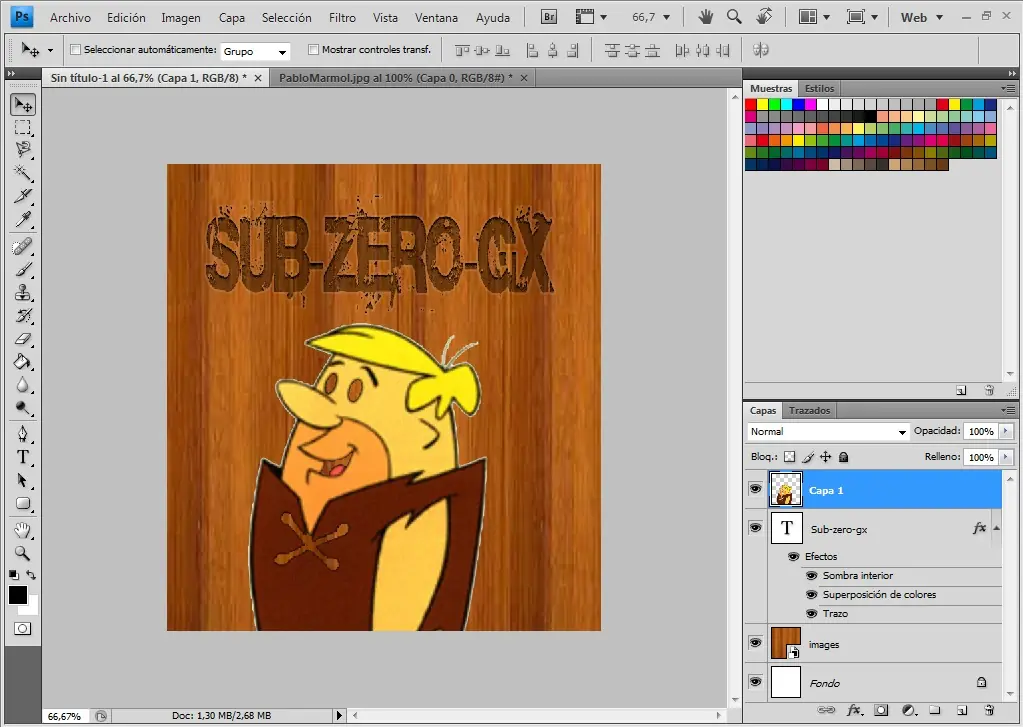Open the Normal blend mode dropdown

(828, 431)
